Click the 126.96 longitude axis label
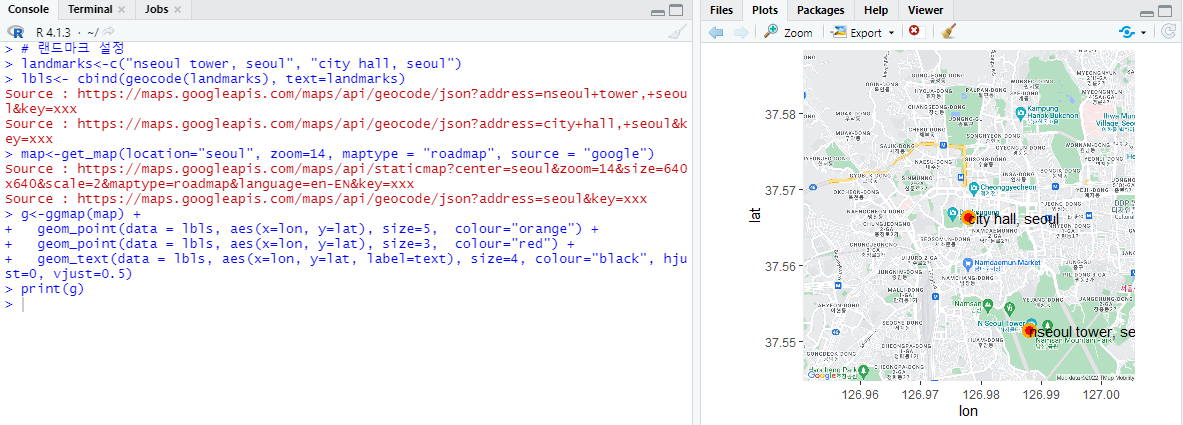This screenshot has width=1183, height=425. [x=861, y=394]
